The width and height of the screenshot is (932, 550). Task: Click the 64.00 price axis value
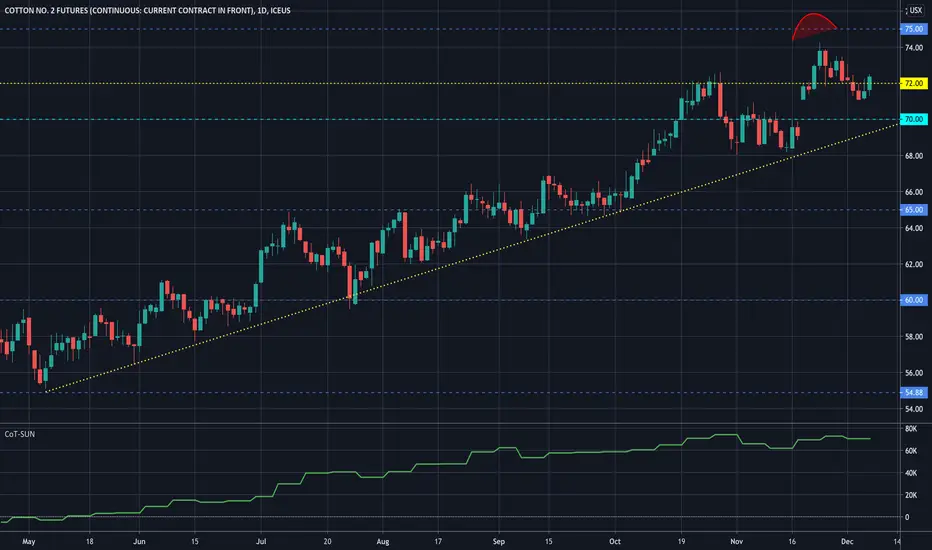point(914,228)
